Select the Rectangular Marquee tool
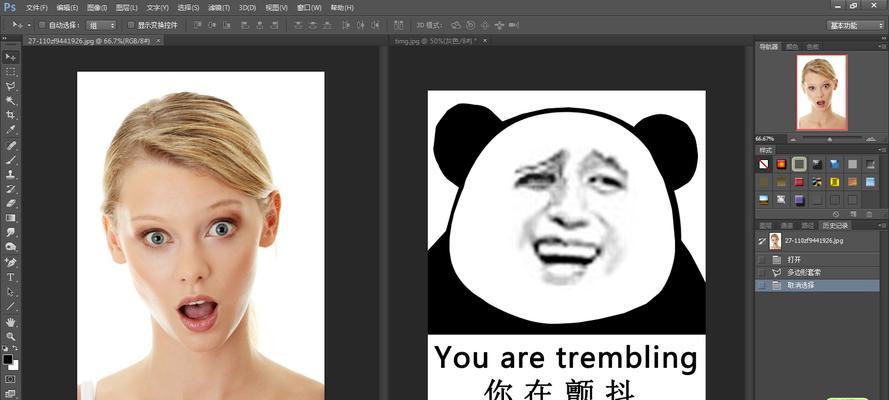The width and height of the screenshot is (889, 400). (x=10, y=71)
